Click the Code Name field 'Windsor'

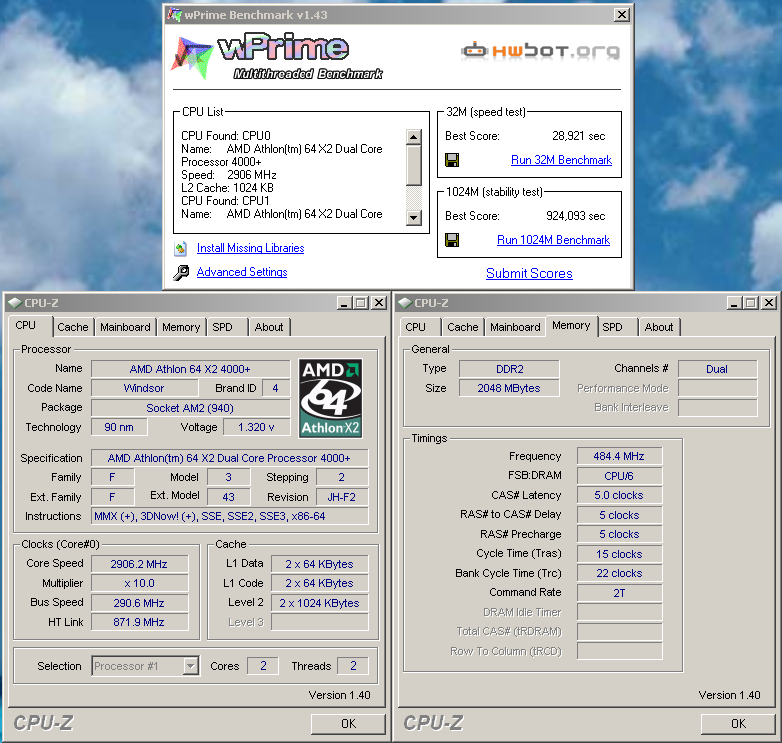[x=144, y=388]
